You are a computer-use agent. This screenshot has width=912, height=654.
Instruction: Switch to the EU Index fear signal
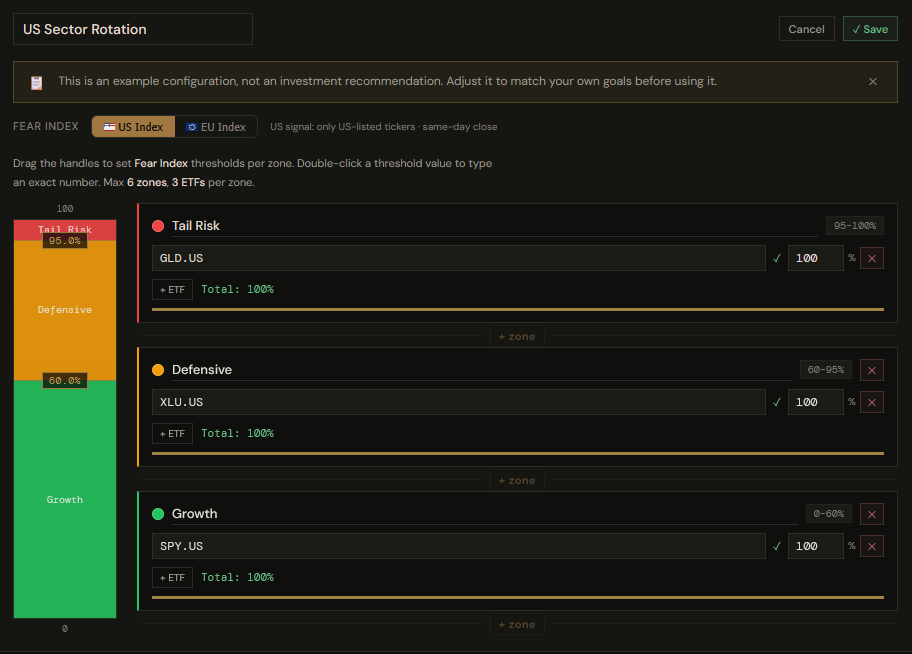click(x=216, y=127)
